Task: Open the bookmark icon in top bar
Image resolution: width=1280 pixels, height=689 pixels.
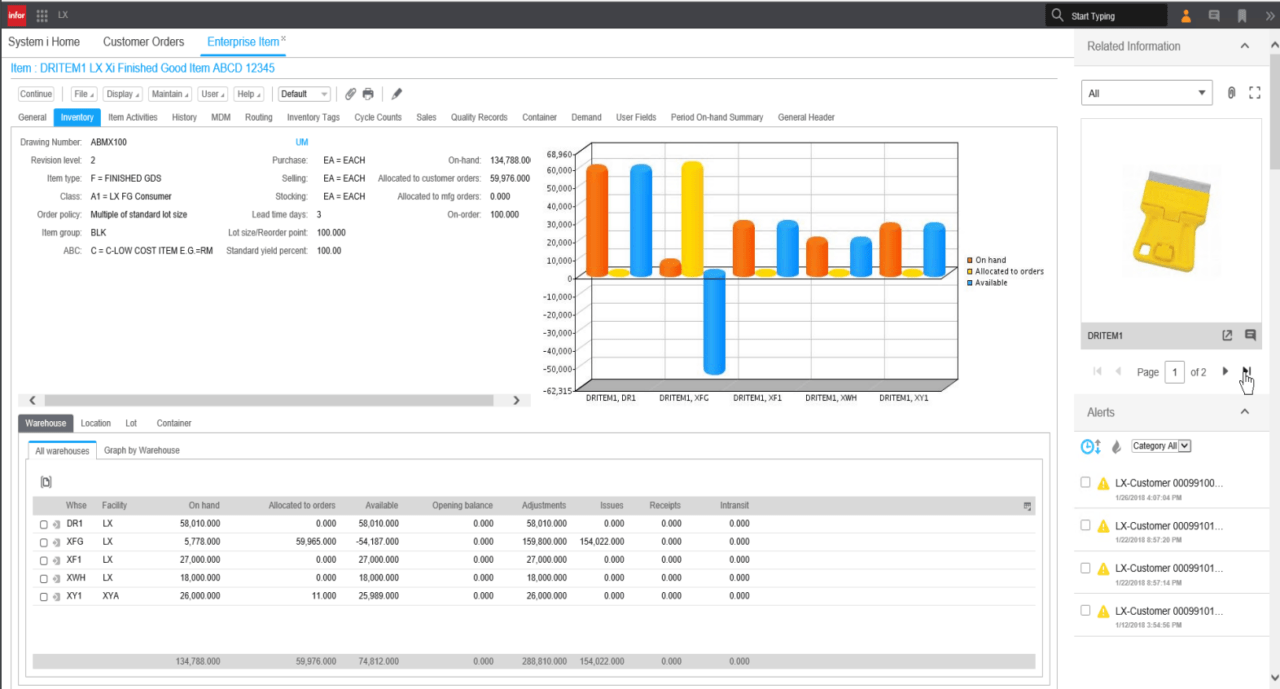Action: tap(1242, 16)
